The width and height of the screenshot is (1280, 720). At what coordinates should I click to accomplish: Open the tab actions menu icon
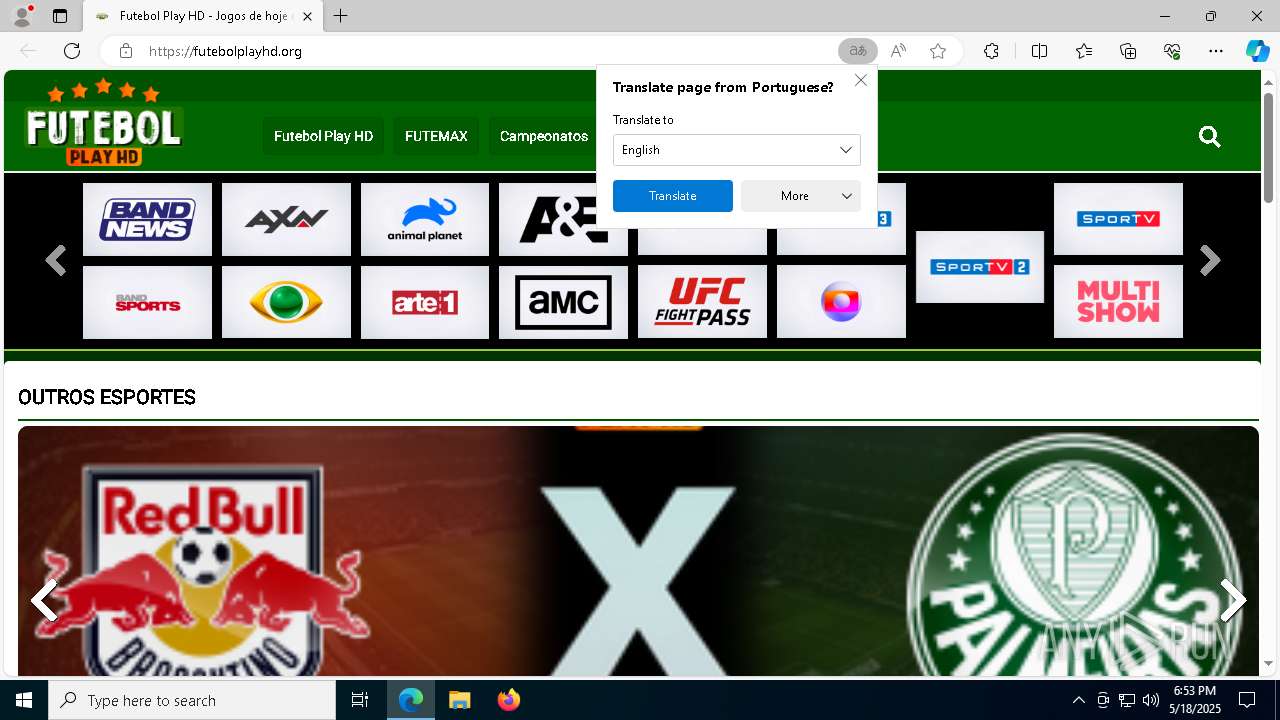tap(60, 16)
